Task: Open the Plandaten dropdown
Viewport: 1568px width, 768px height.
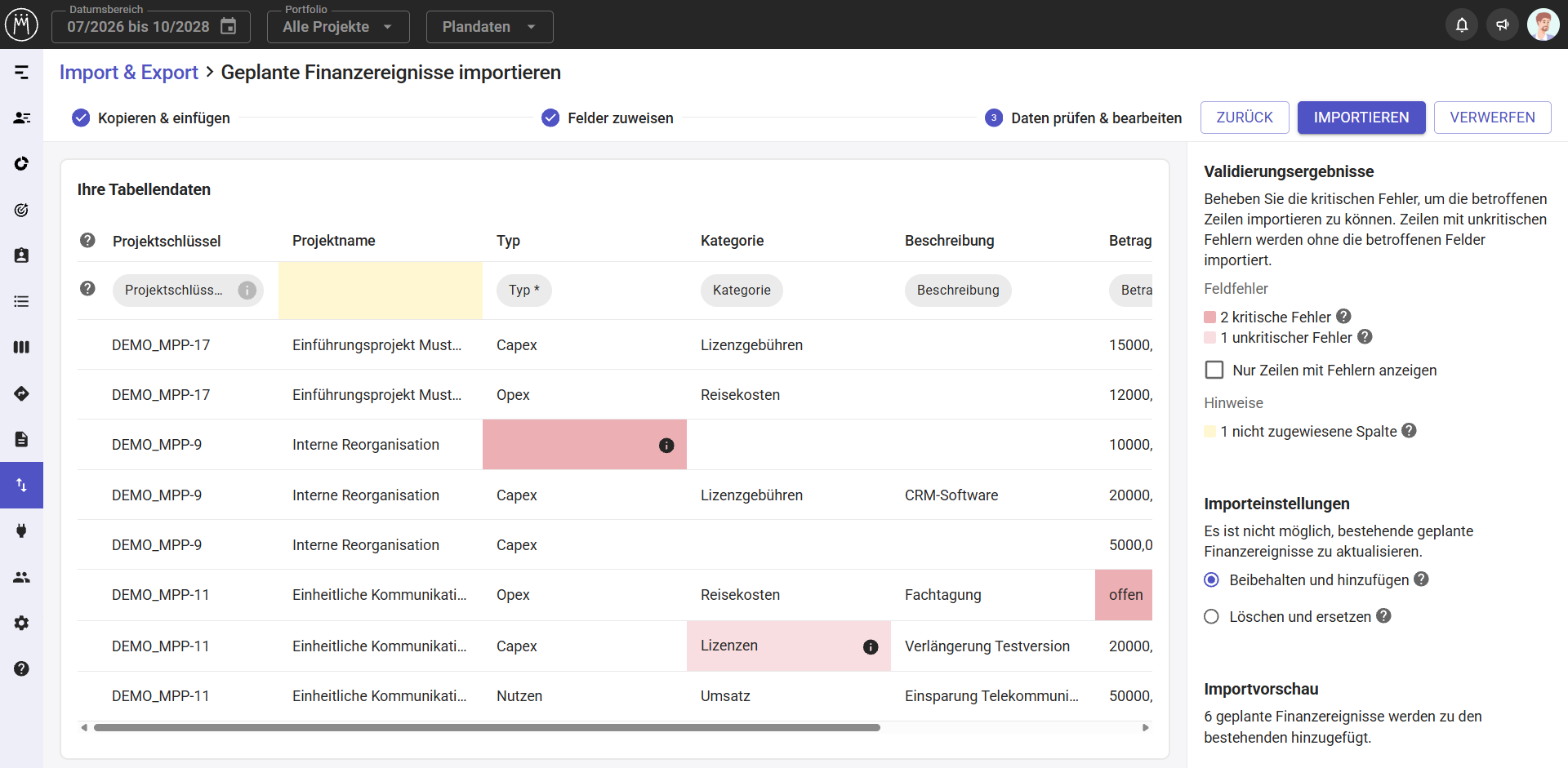Action: (x=489, y=26)
